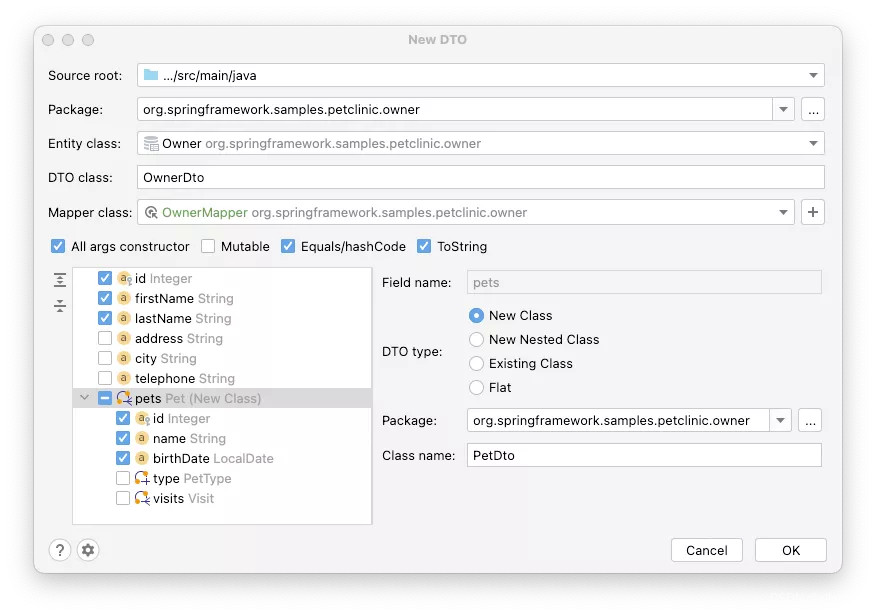The width and height of the screenshot is (876, 615).
Task: Click the browse ellipsis button next to Package
Action: click(x=813, y=110)
